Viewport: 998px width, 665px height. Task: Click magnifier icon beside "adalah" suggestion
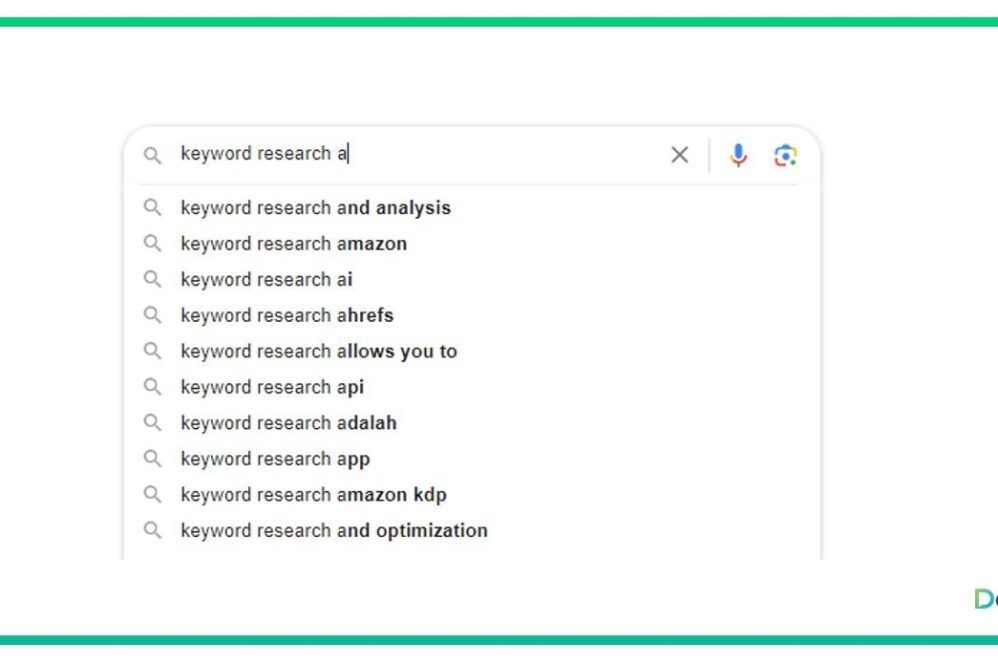[x=152, y=423]
